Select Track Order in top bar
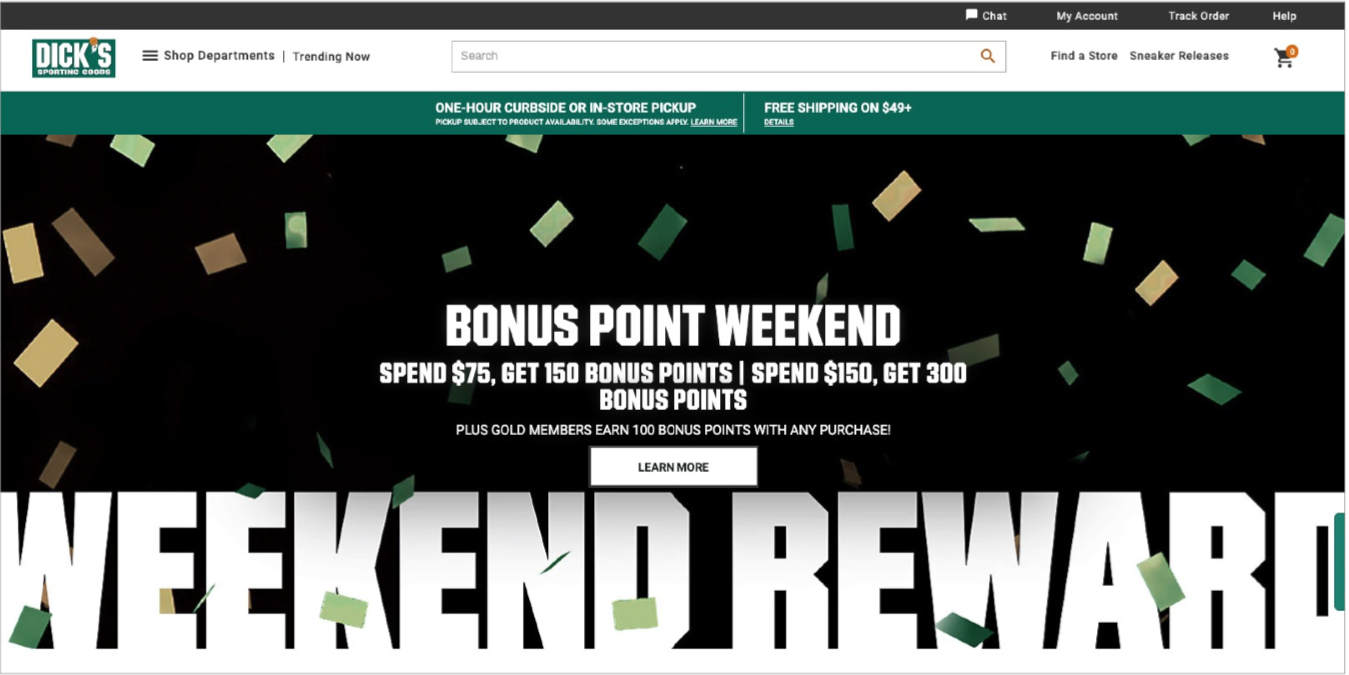The width and height of the screenshot is (1349, 675). [1198, 16]
